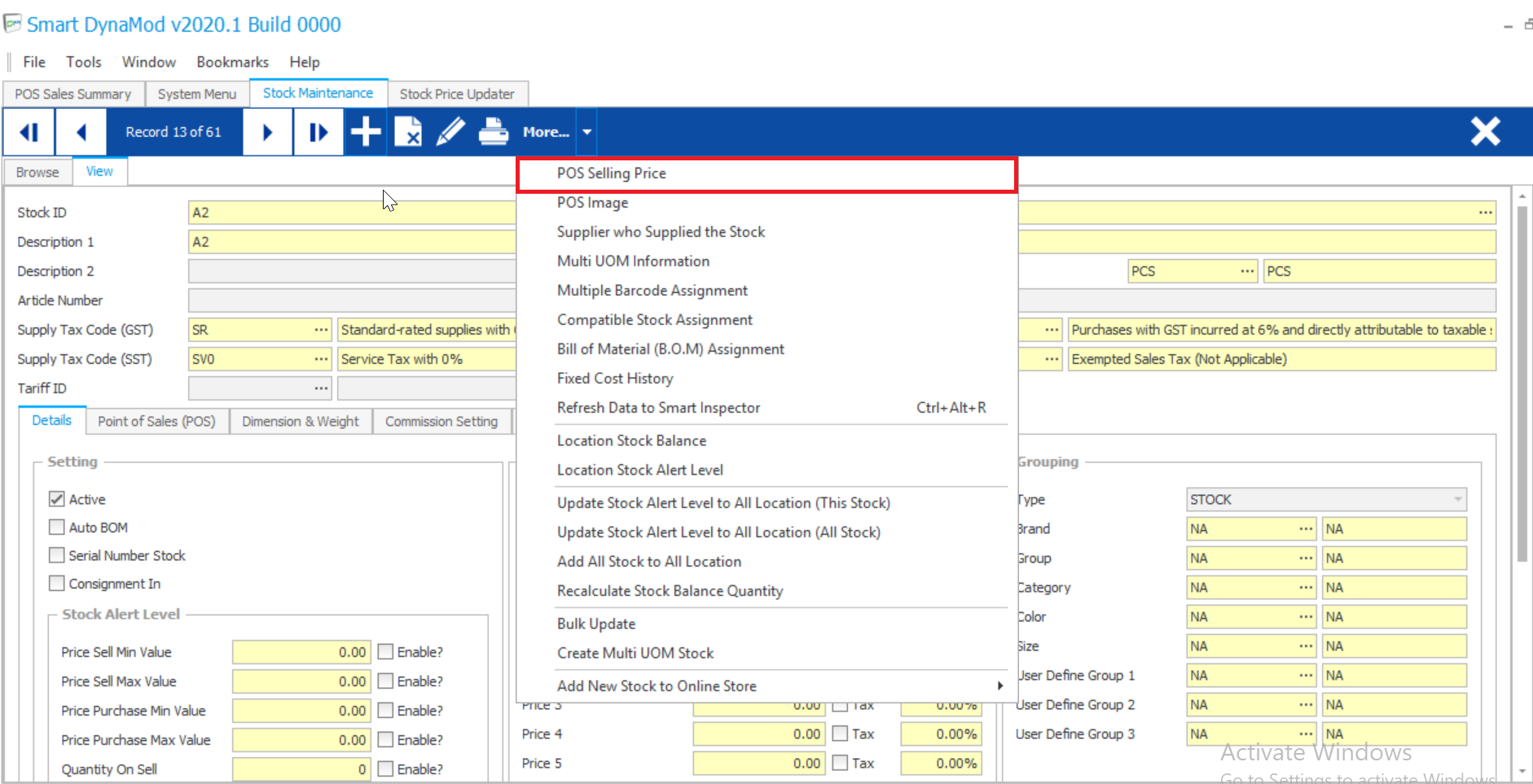Choose Multi UOM Information from menu
Screen dimensions: 1533x784
(766, 261)
